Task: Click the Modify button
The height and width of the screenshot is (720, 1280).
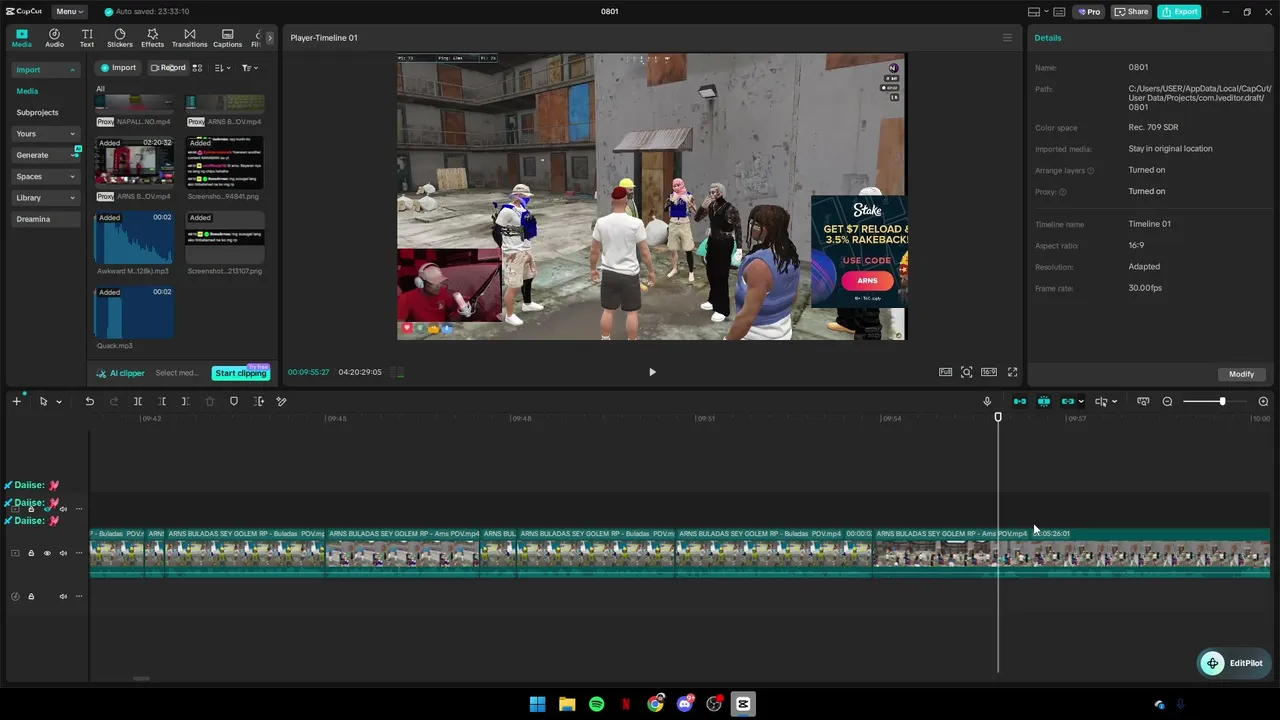Action: tap(1241, 374)
